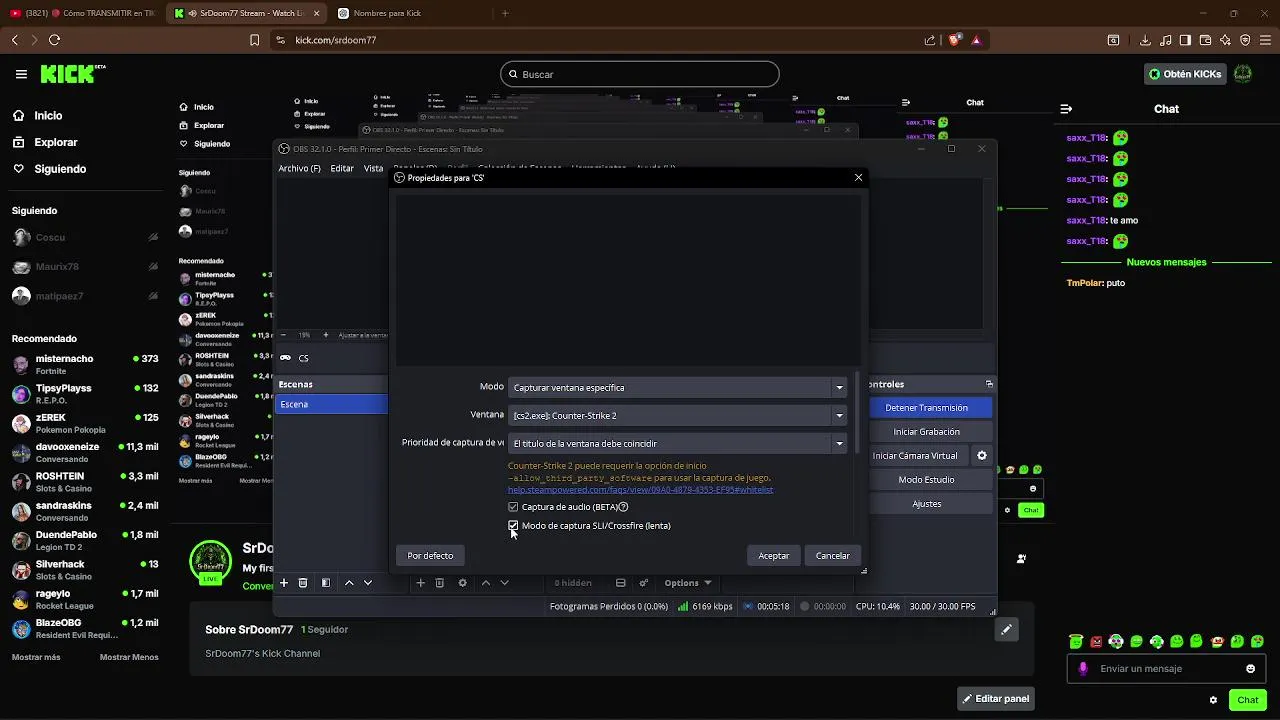Collapse the Kick chat panel arrow icon
The width and height of the screenshot is (1280, 720).
point(1066,109)
